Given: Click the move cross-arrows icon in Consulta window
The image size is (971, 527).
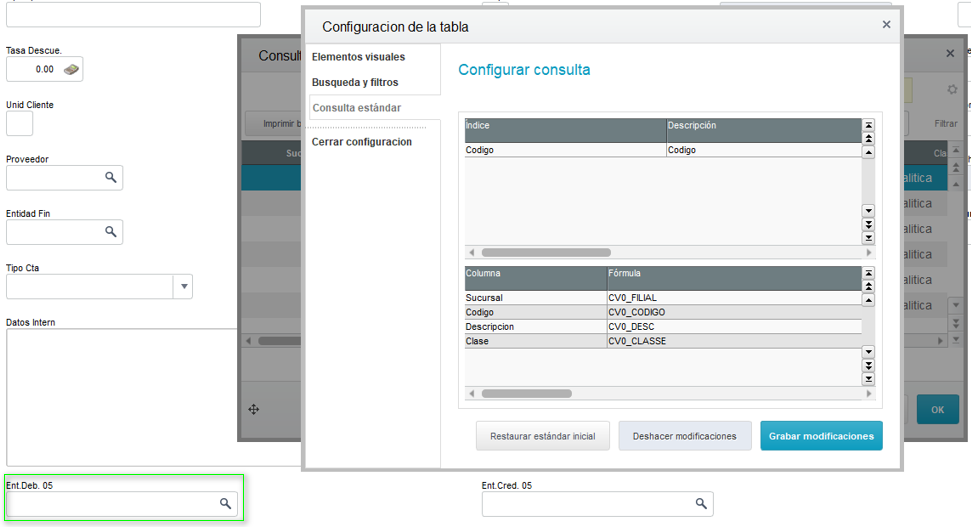Looking at the screenshot, I should [254, 409].
